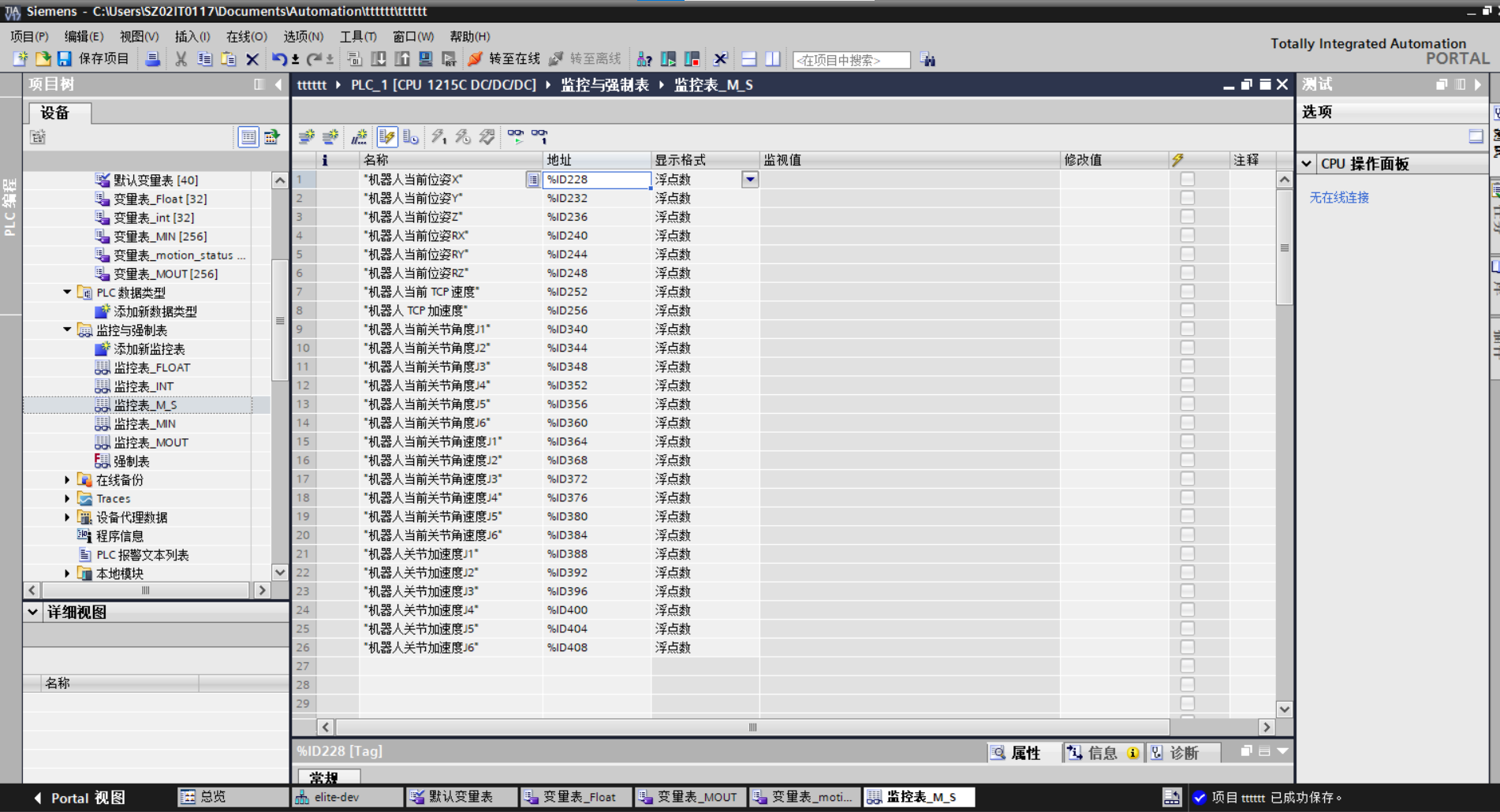The image size is (1500, 812).
Task: Open display format dropdown in row 1
Action: [x=750, y=179]
